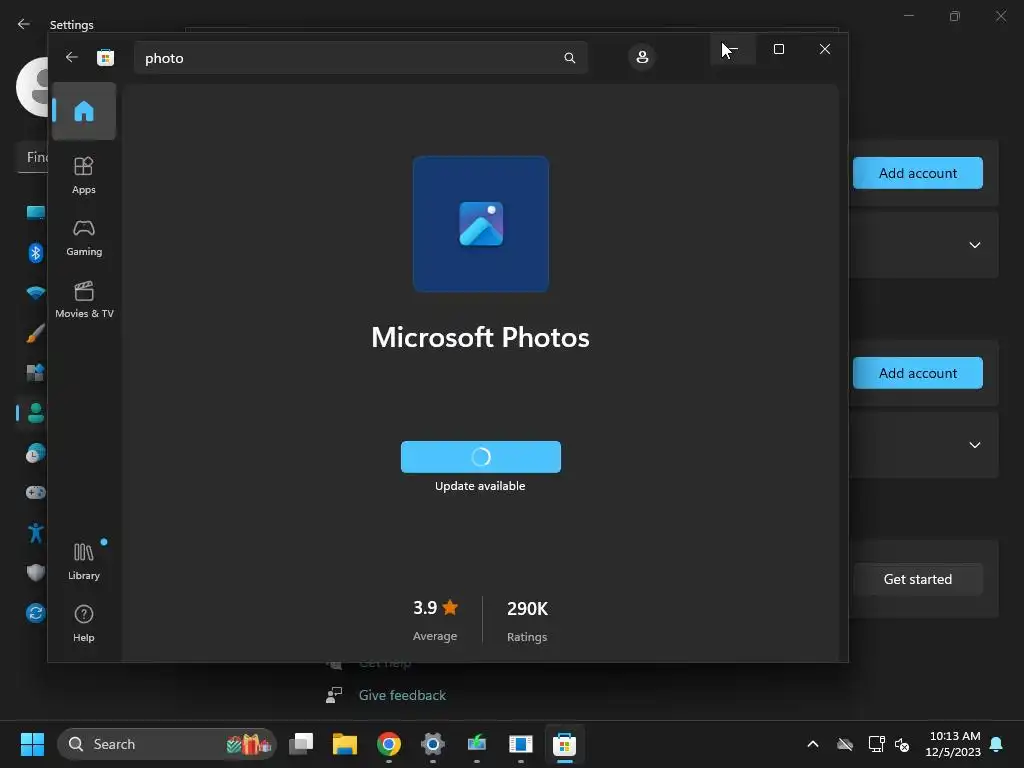Open Task View from the taskbar

(301, 744)
